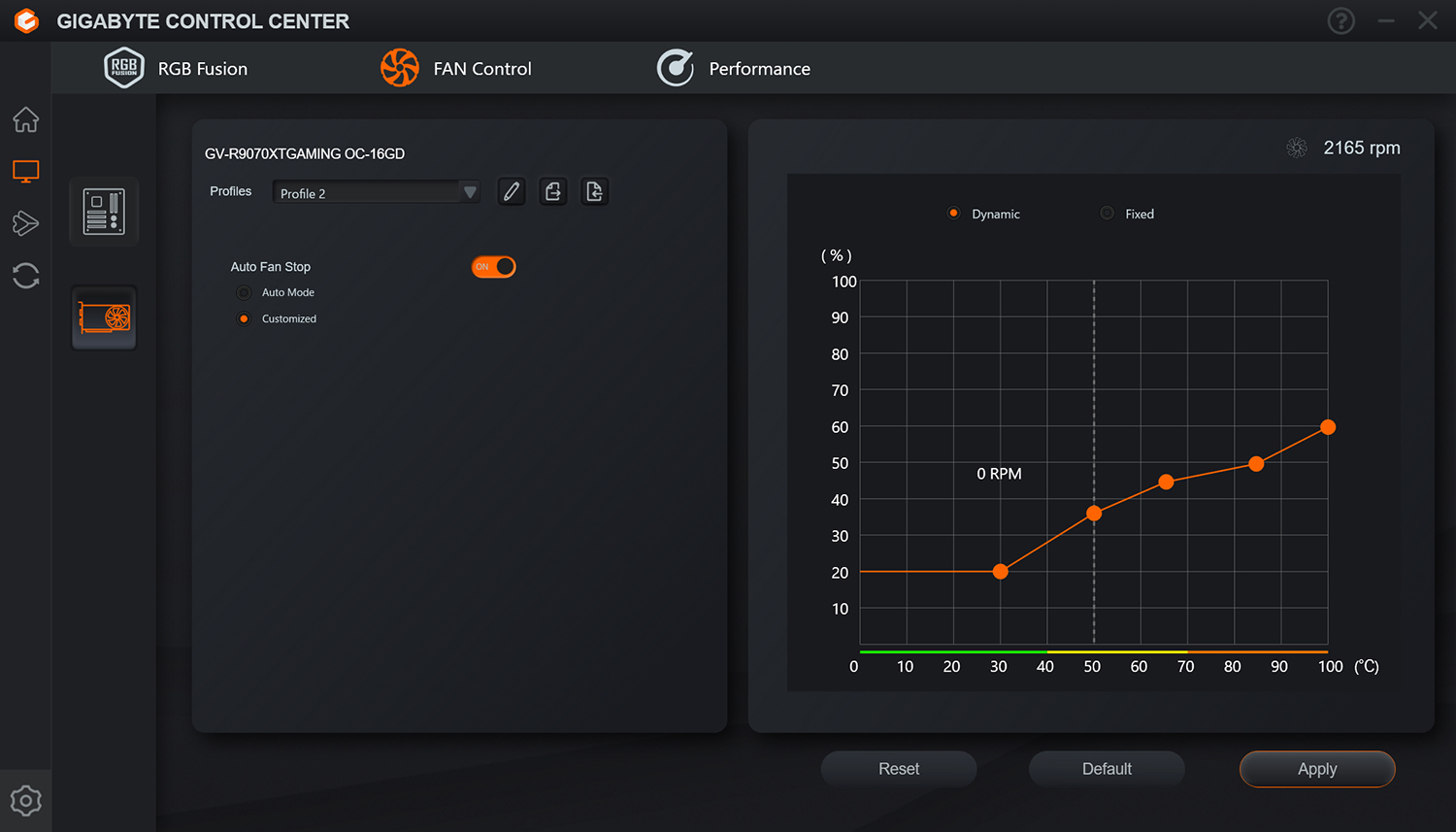Select the fan curve point at 30°C
Image resolution: width=1456 pixels, height=832 pixels.
(x=1001, y=572)
